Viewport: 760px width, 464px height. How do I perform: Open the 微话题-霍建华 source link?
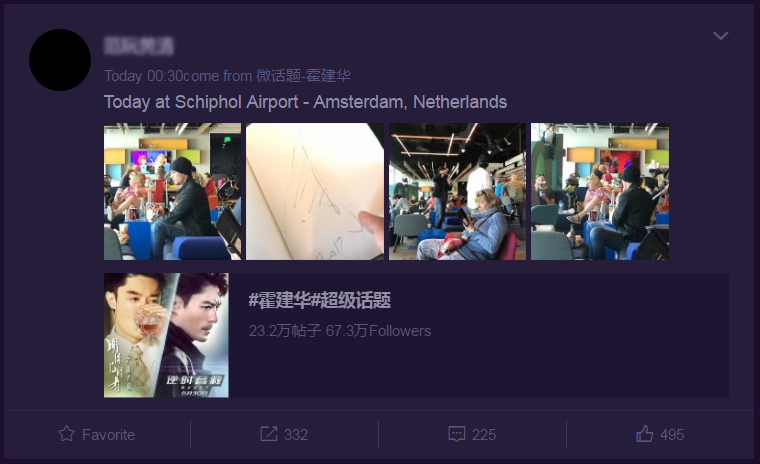click(x=303, y=76)
